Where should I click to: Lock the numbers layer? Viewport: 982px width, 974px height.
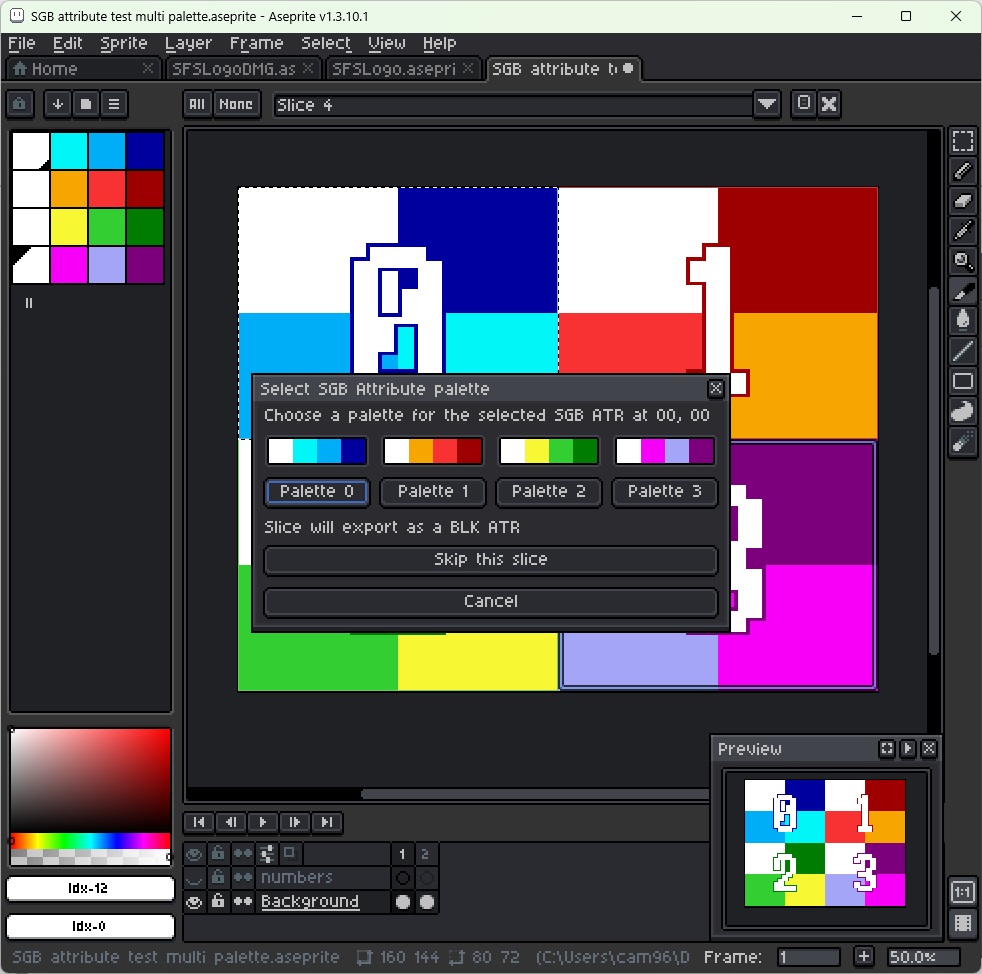218,877
